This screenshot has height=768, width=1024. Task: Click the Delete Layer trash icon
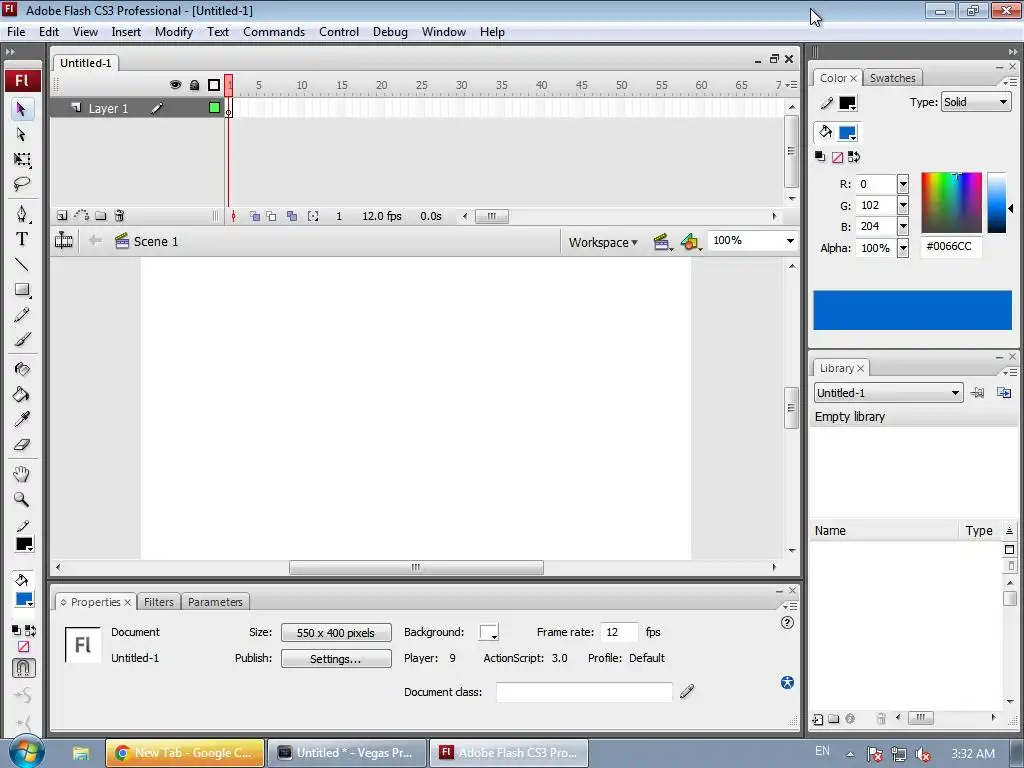(x=119, y=216)
